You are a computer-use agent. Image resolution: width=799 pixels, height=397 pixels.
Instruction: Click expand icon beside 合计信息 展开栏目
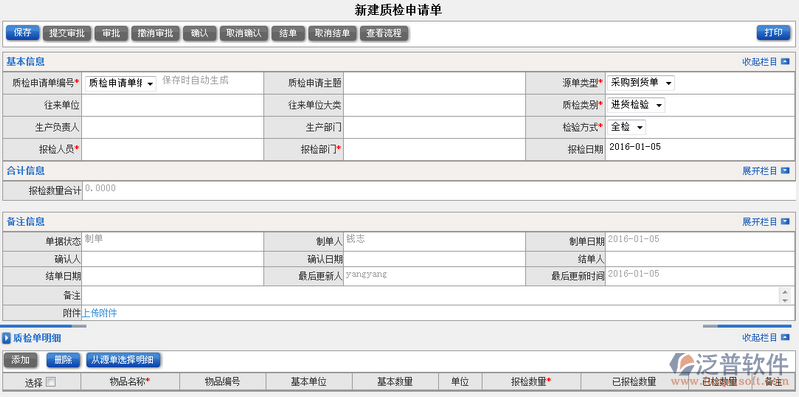(x=785, y=171)
